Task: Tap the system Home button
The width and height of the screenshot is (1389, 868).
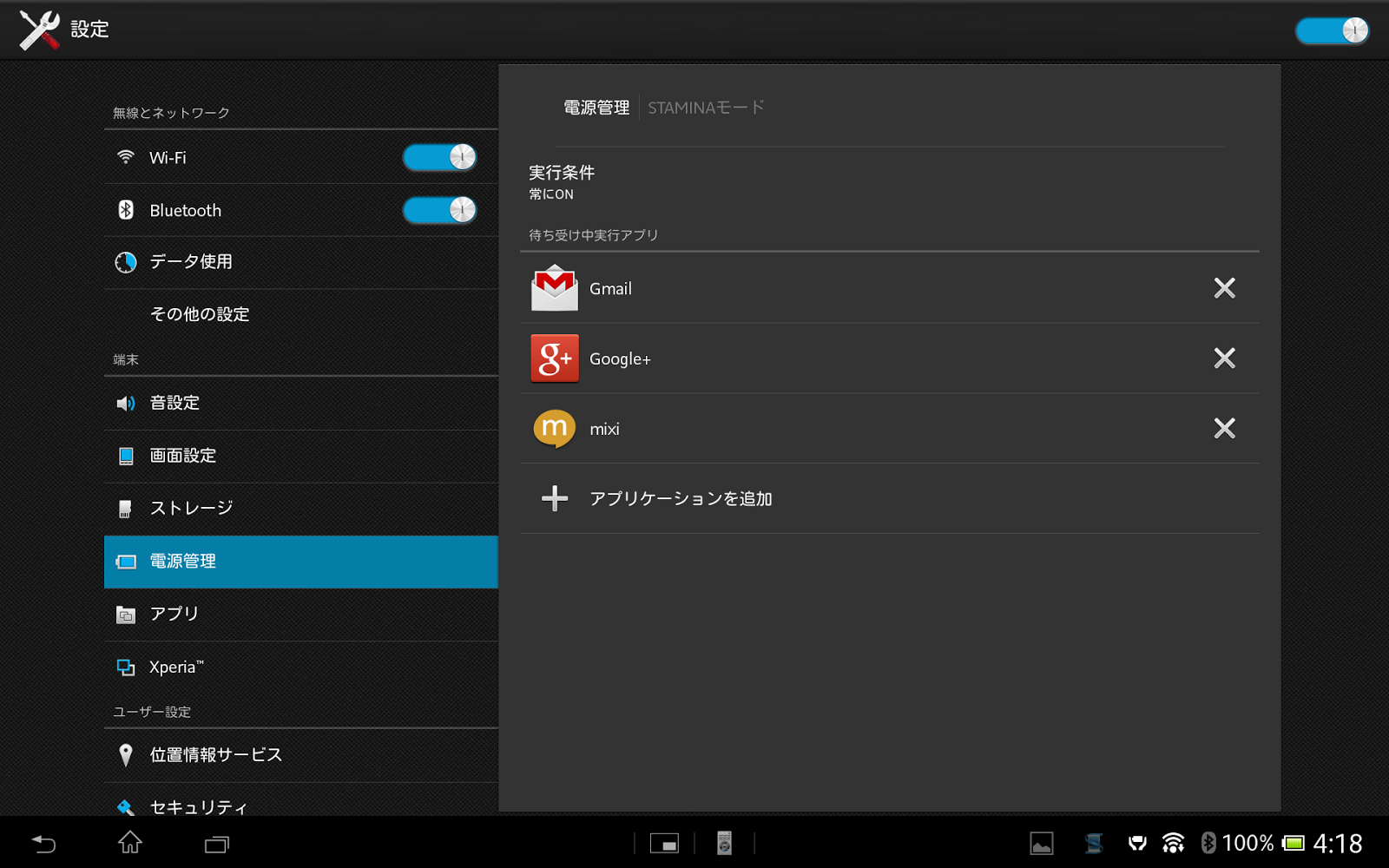Action: tap(130, 842)
